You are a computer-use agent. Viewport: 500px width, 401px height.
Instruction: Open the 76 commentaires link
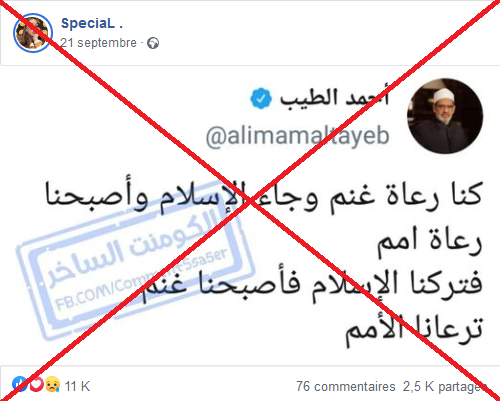click(x=346, y=386)
